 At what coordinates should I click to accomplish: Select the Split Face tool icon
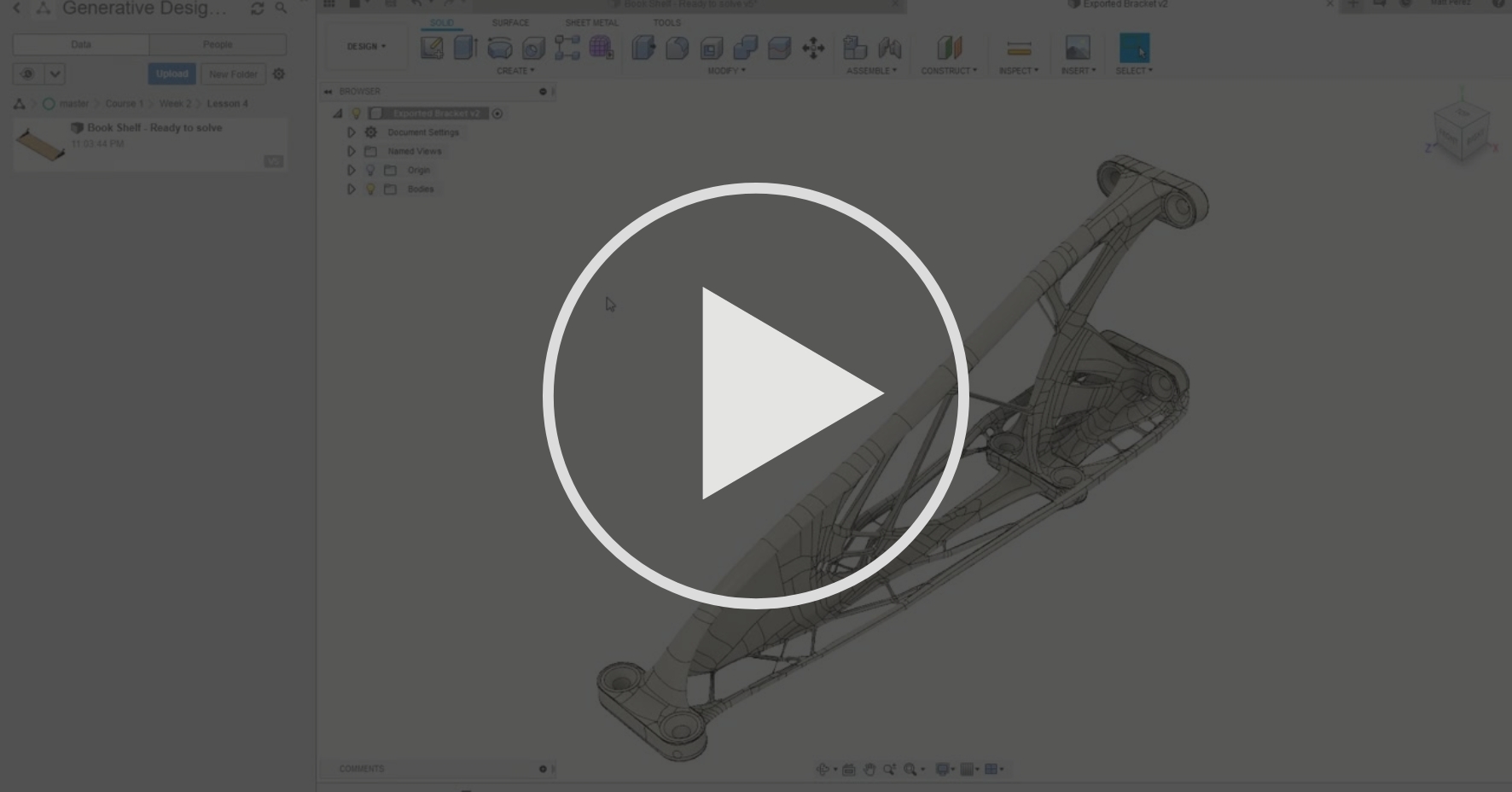pos(779,48)
